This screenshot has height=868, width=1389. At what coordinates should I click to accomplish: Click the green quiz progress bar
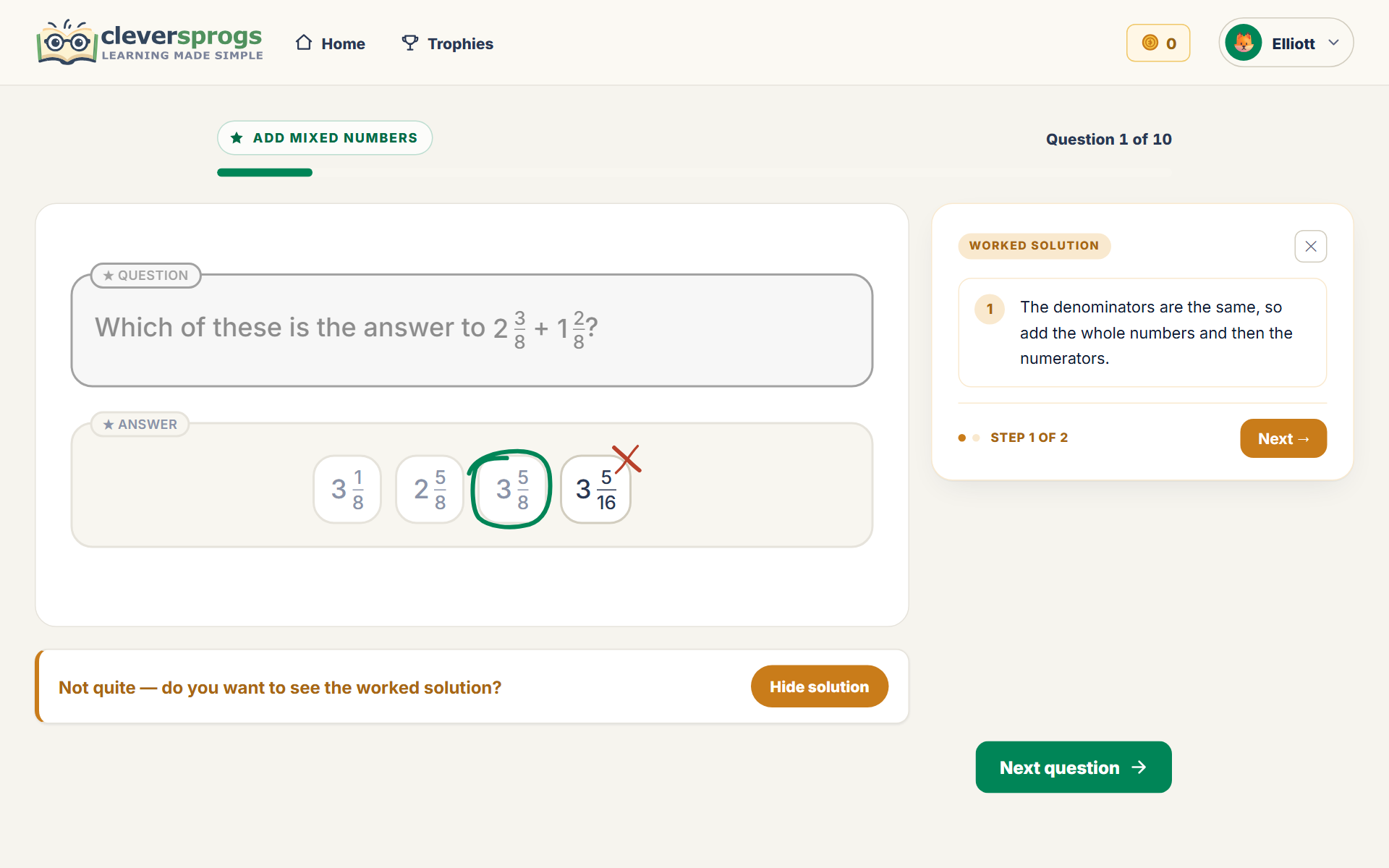coord(265,173)
